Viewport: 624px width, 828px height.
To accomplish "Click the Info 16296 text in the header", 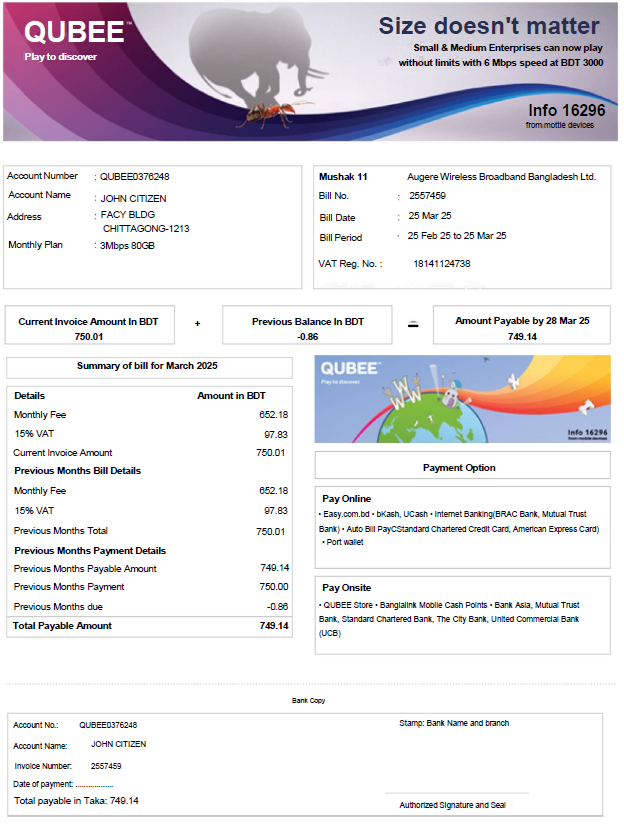I will [566, 110].
